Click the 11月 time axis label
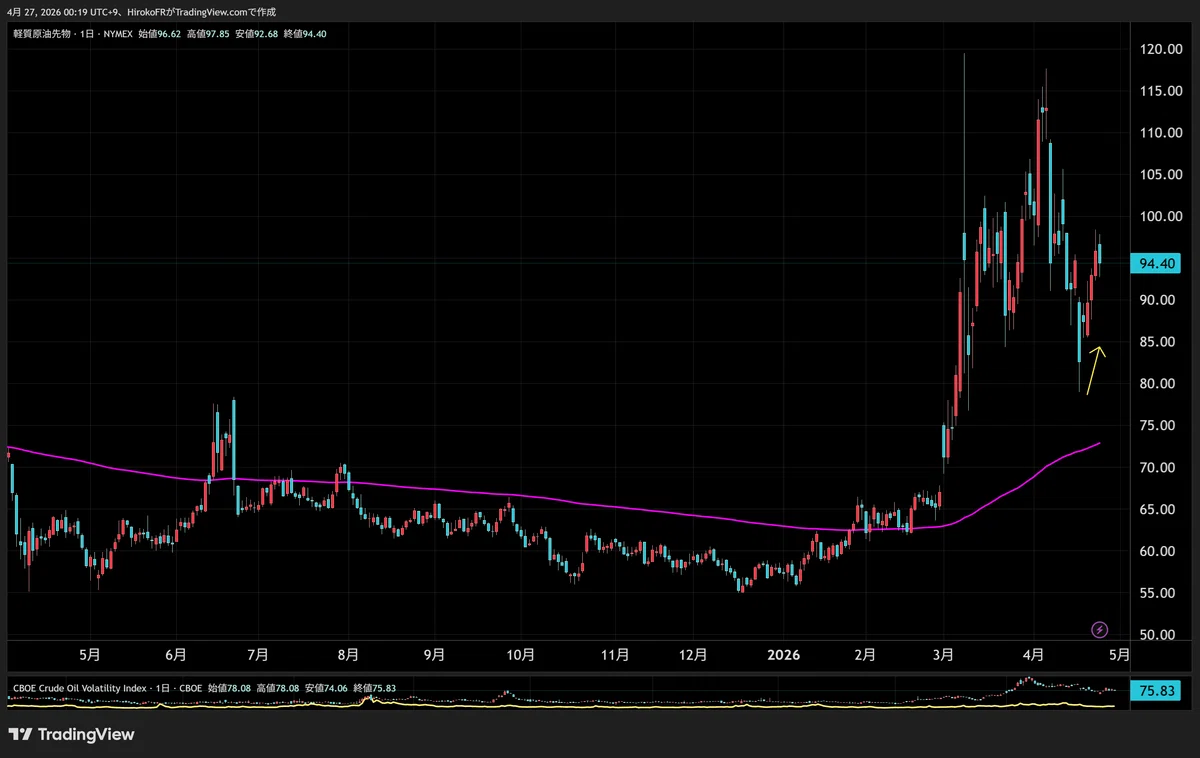The image size is (1200, 758). click(x=615, y=656)
